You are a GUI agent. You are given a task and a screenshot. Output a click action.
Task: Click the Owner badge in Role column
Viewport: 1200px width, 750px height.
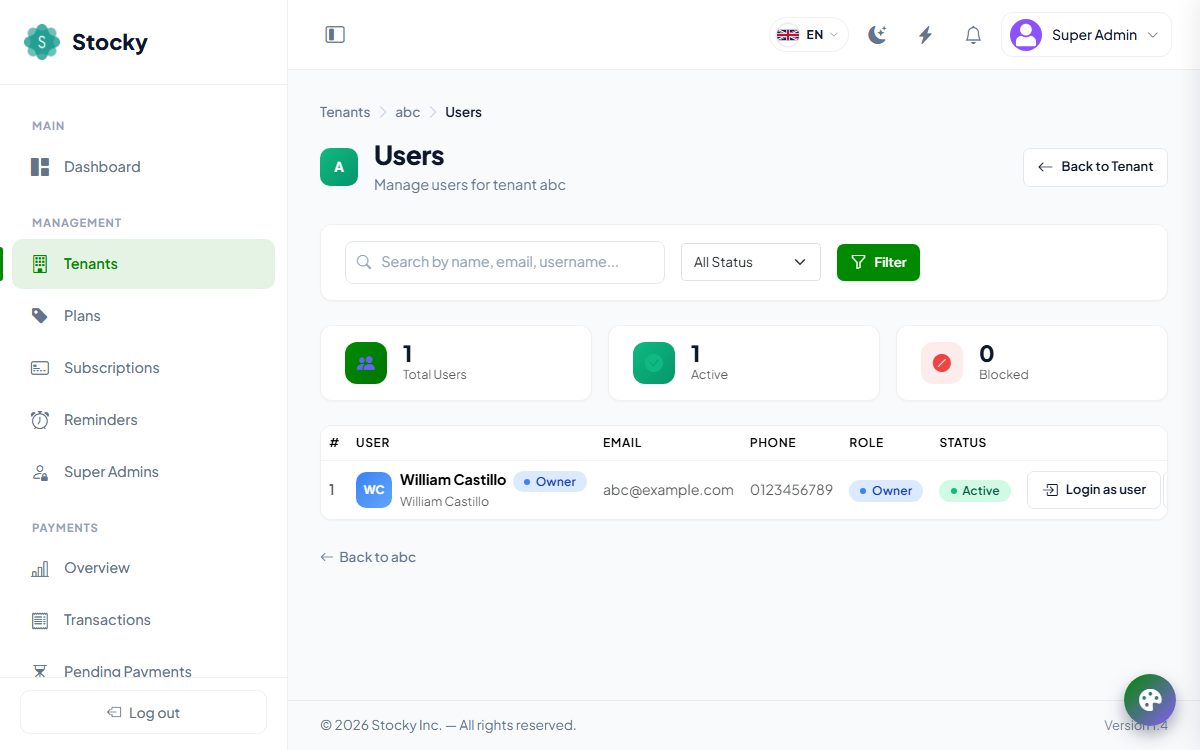[886, 490]
